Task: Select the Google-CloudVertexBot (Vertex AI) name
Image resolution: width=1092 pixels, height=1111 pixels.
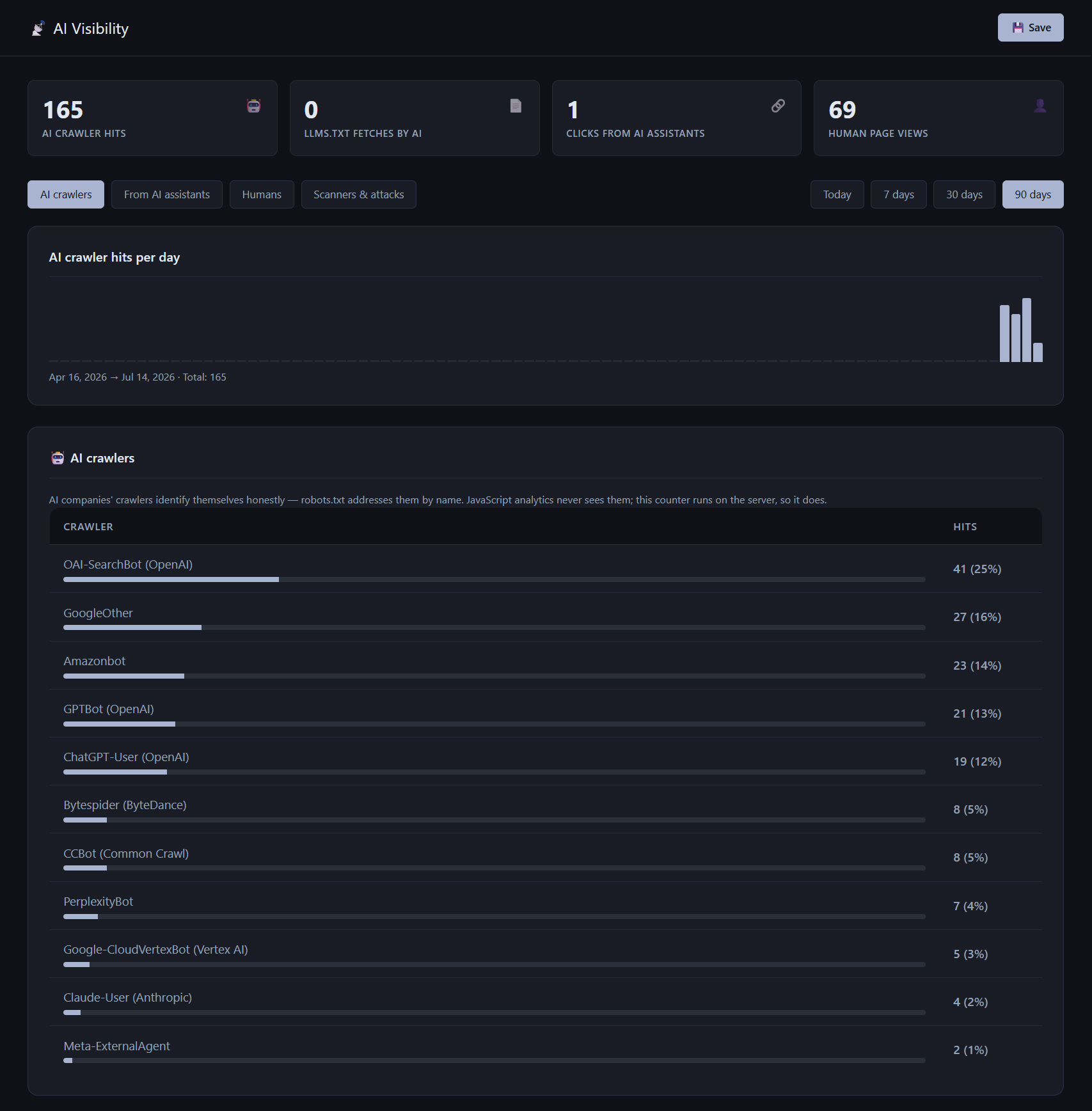Action: coord(155,950)
